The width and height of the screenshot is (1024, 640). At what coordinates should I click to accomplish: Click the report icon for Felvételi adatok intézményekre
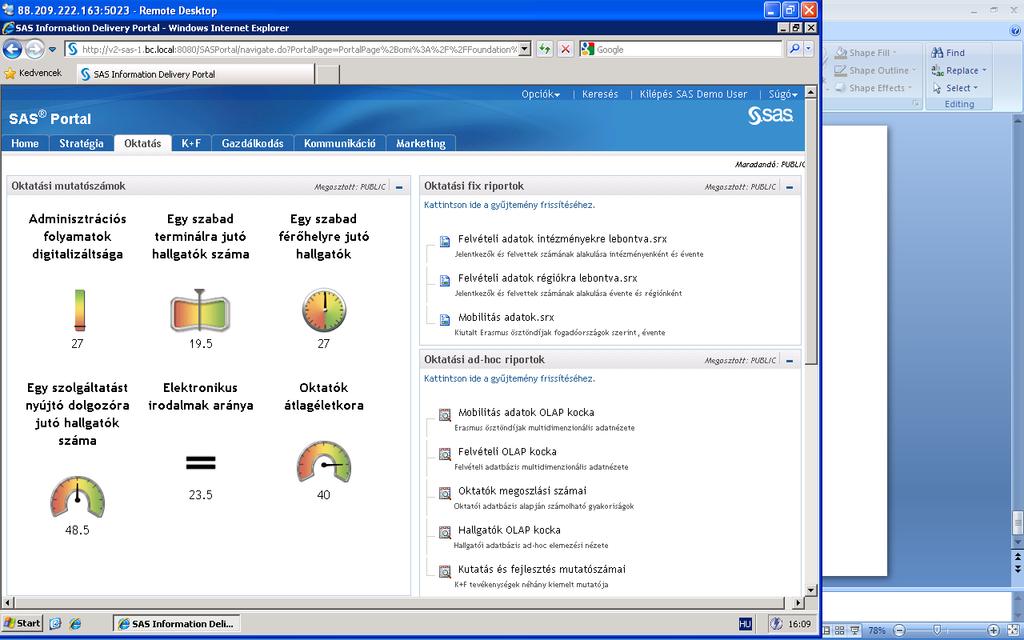point(445,241)
